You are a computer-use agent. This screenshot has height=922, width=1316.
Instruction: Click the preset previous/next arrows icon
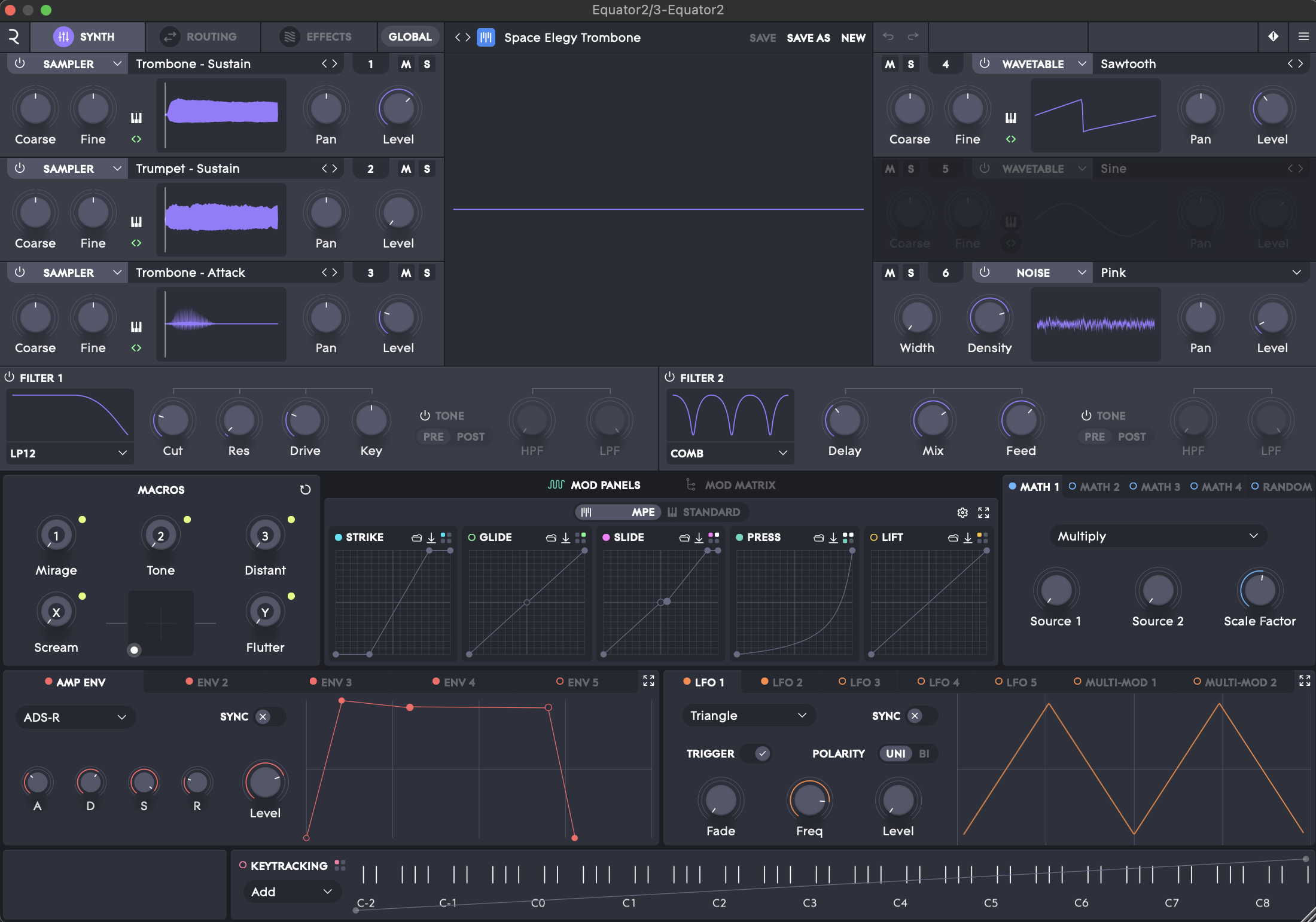pos(462,37)
